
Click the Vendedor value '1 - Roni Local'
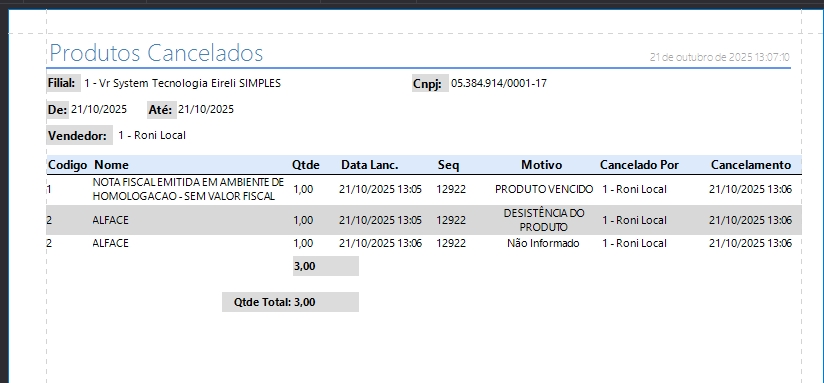coord(152,135)
